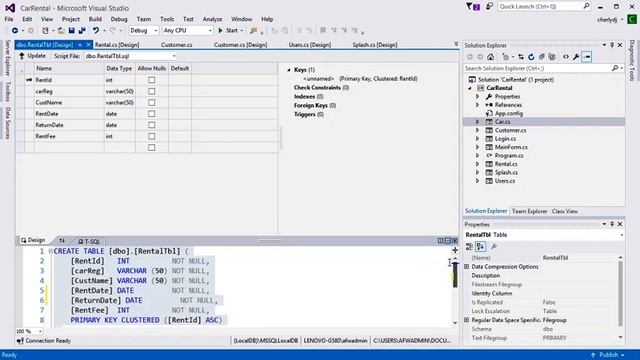Open the Analyze menu

[x=212, y=19]
